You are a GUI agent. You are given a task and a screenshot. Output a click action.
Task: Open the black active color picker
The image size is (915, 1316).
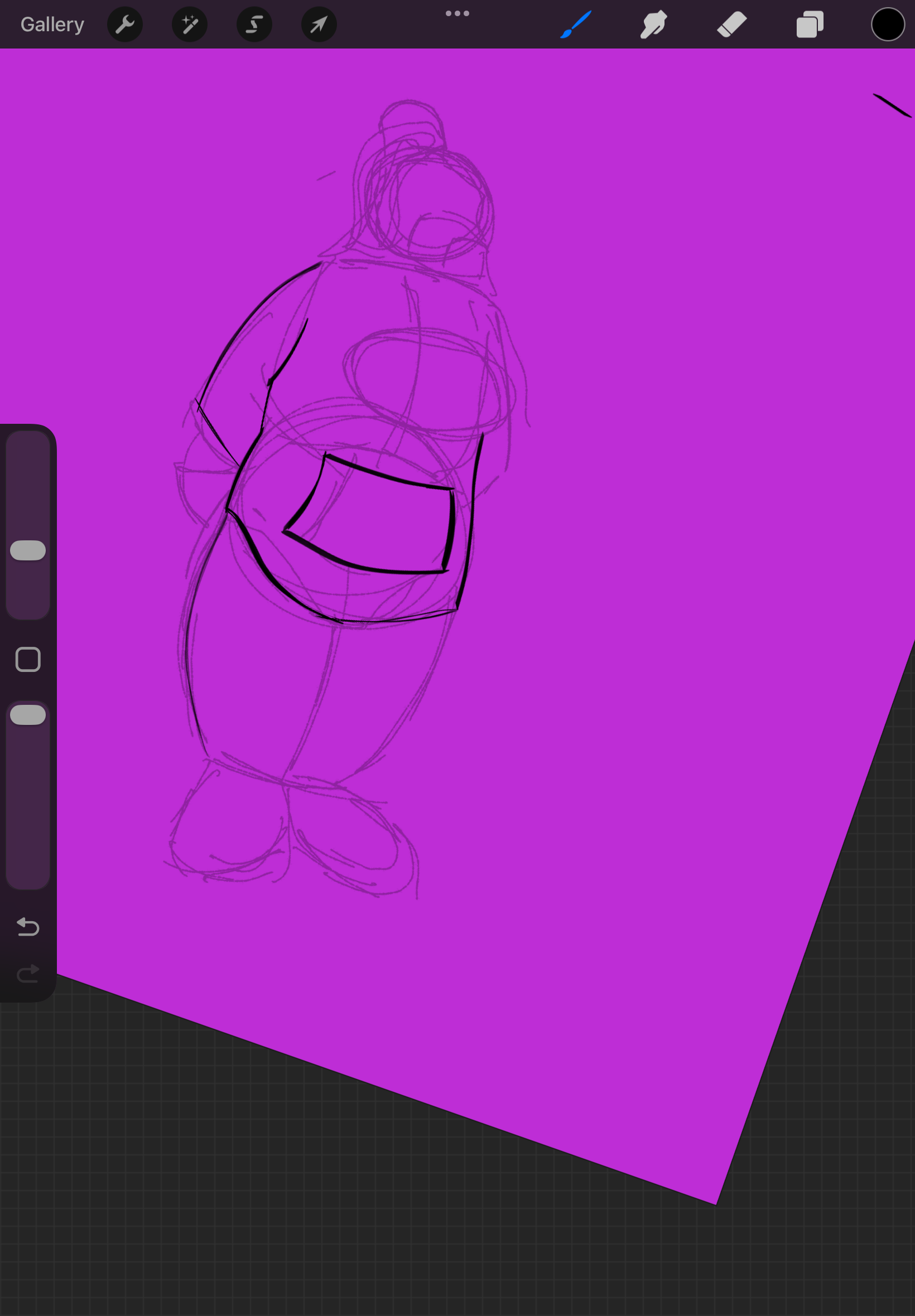888,25
